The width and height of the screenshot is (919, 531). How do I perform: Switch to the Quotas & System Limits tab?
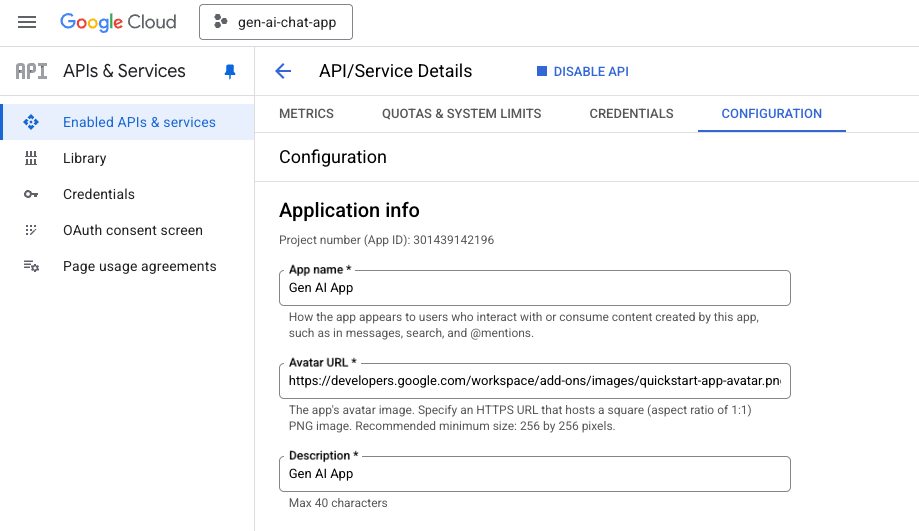click(461, 114)
